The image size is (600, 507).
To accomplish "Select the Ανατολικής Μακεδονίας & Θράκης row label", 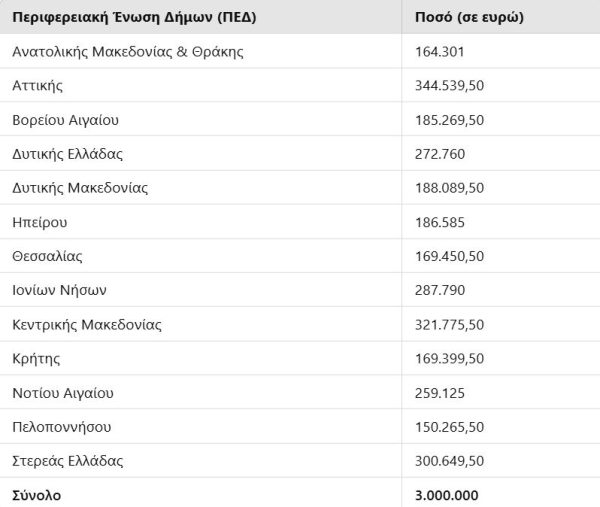I will (x=127, y=52).
